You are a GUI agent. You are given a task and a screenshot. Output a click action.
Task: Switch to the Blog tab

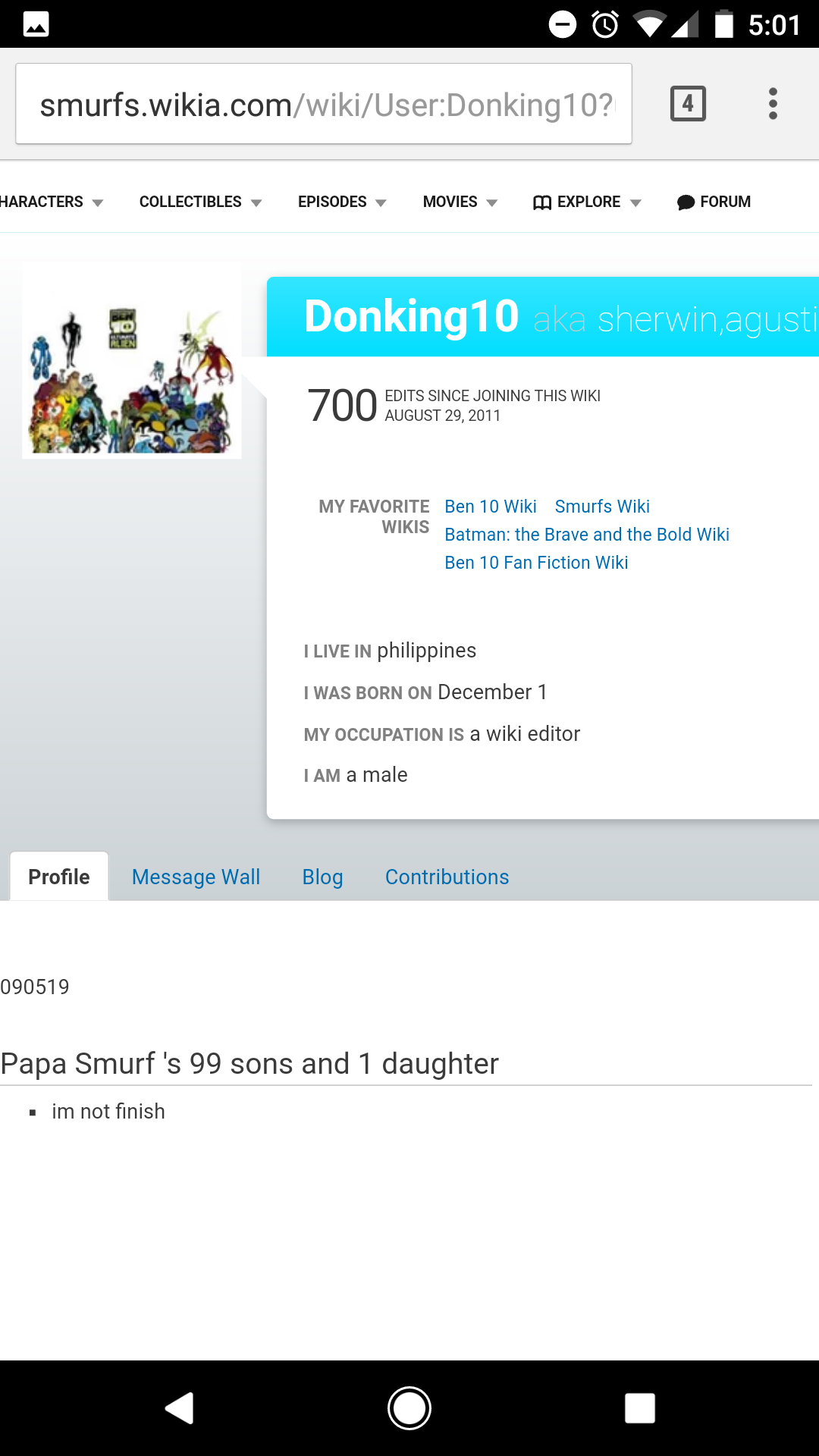point(322,877)
